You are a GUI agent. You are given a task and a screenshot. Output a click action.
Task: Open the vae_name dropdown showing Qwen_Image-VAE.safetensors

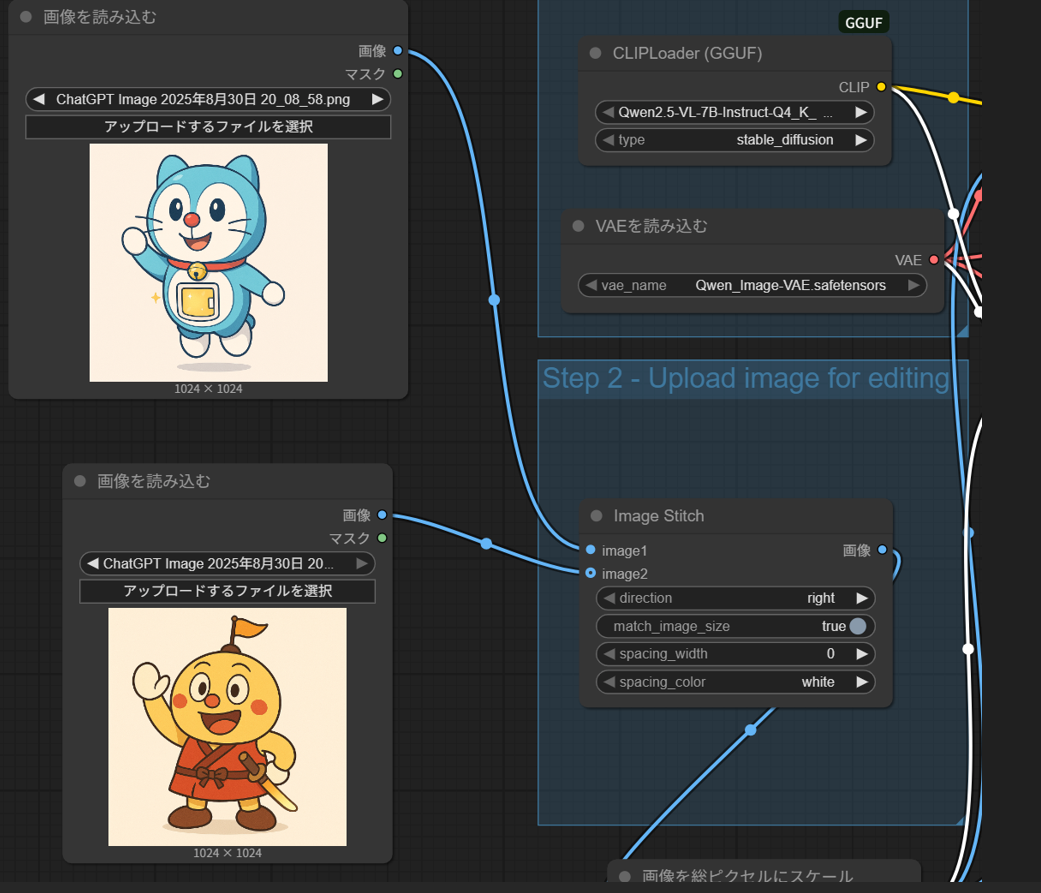(752, 285)
